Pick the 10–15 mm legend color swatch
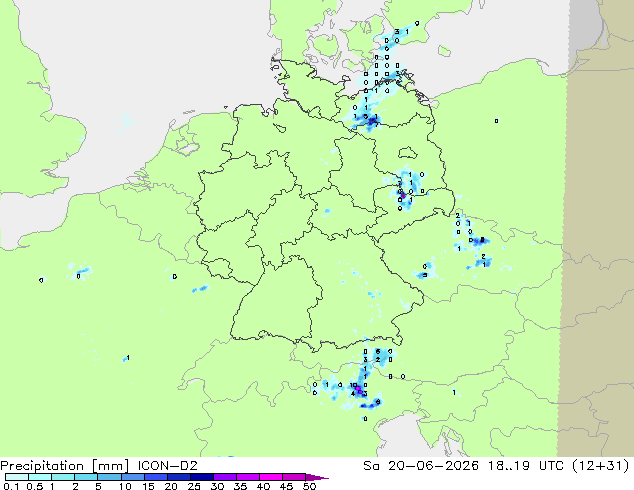 click(x=132, y=477)
